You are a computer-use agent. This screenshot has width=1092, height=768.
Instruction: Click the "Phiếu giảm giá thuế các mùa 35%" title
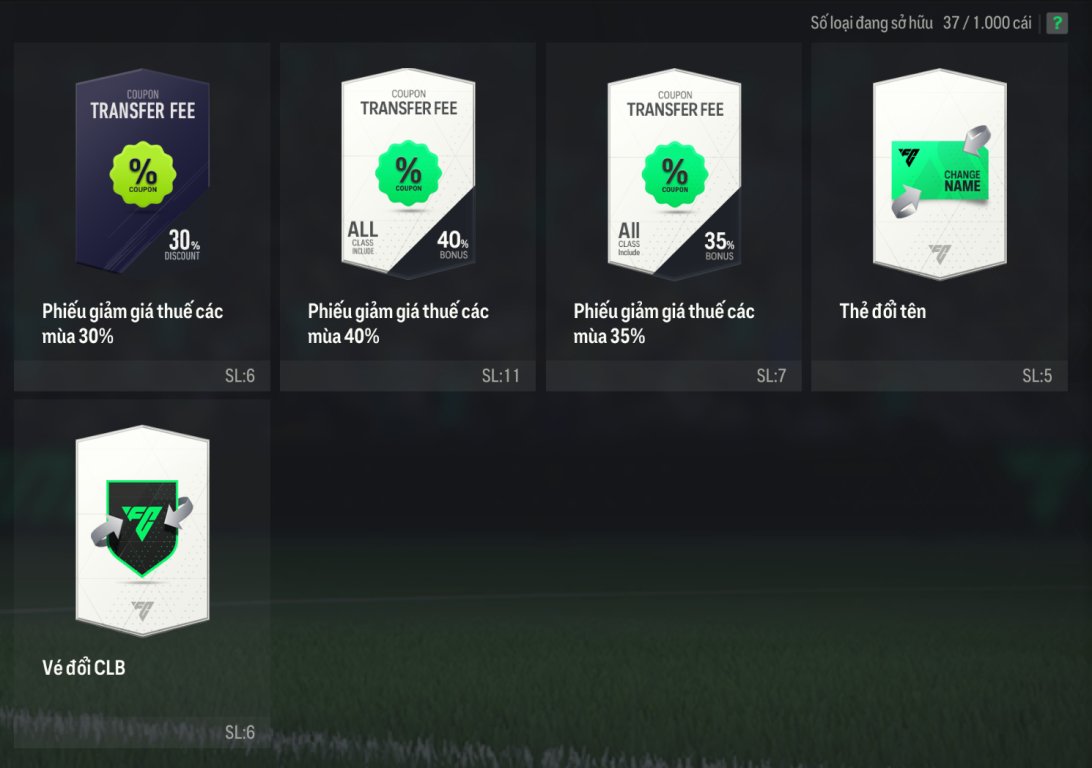click(x=664, y=324)
